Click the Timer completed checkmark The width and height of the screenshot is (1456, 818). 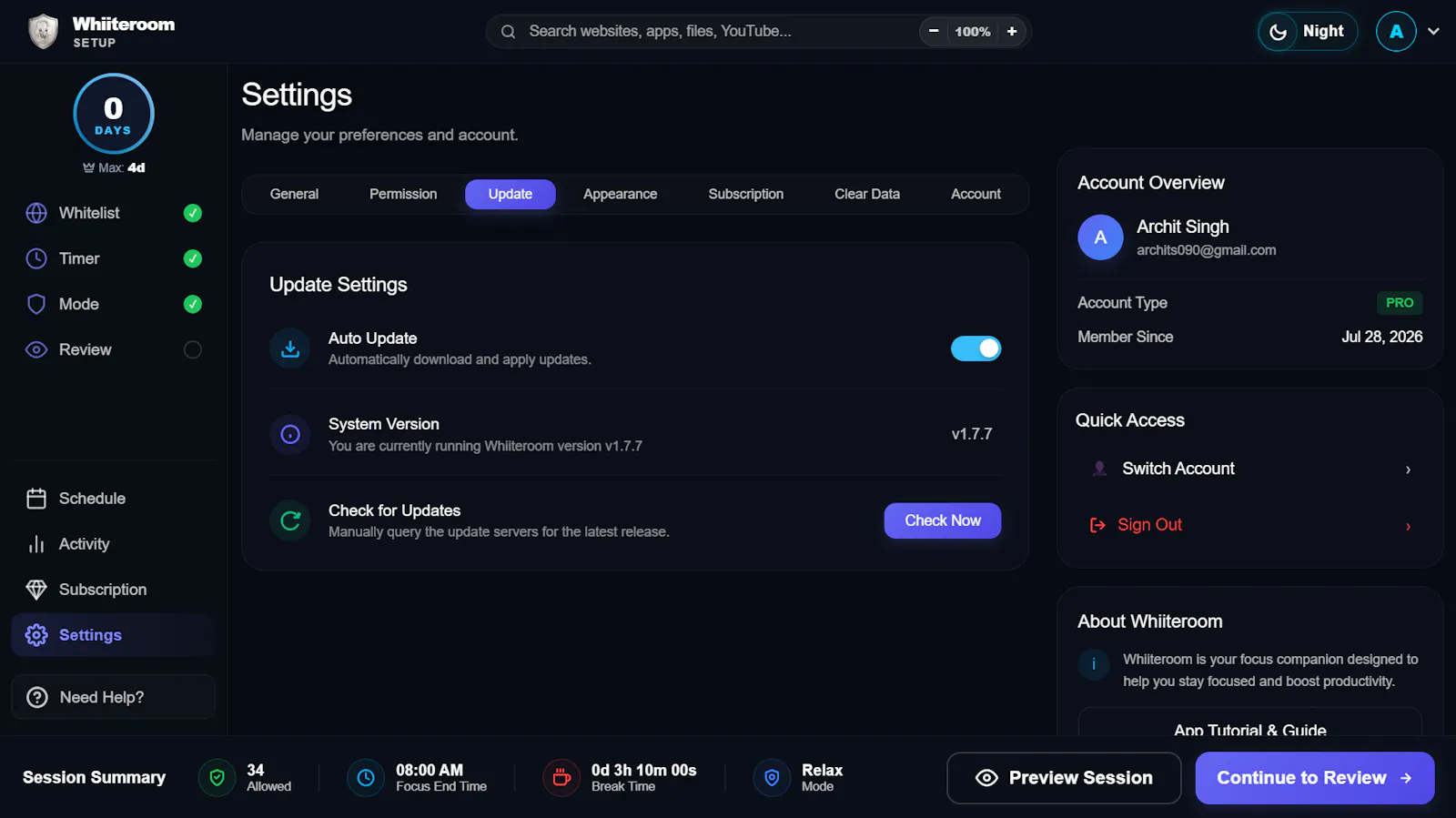tap(193, 258)
